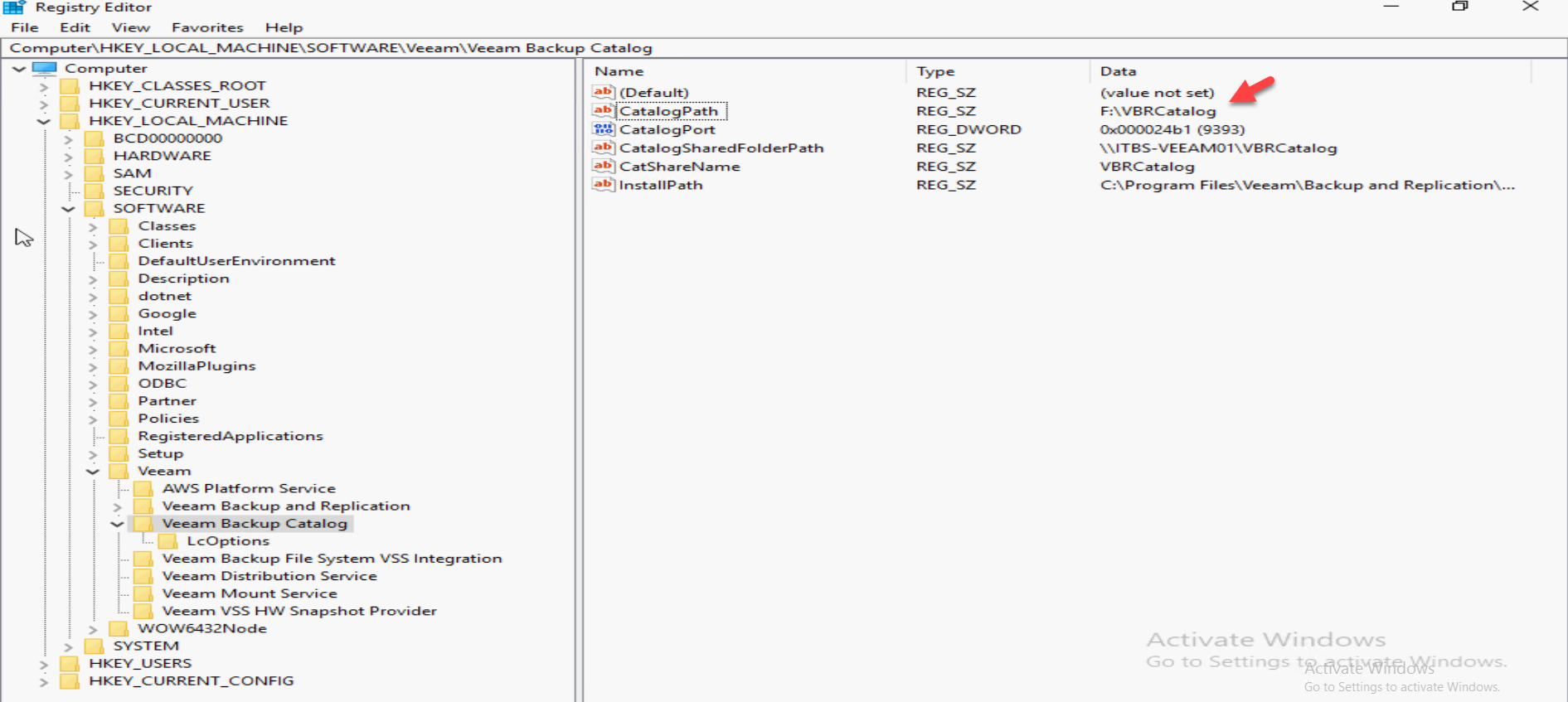Screen dimensions: 1568x702
Task: Select the dotnet key
Action: click(164, 296)
